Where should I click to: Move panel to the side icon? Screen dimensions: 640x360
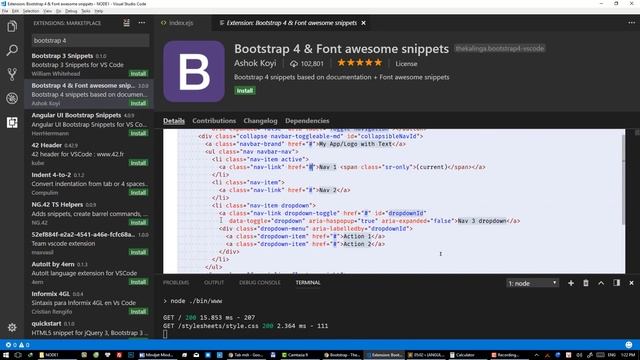pos(616,283)
